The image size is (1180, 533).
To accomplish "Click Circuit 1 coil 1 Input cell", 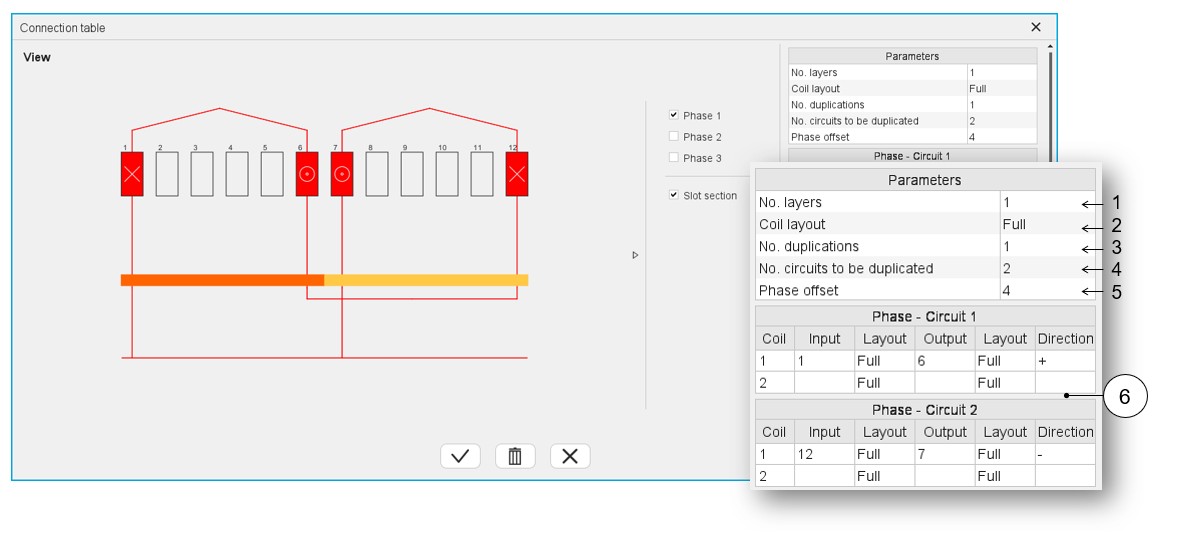I will pos(824,361).
